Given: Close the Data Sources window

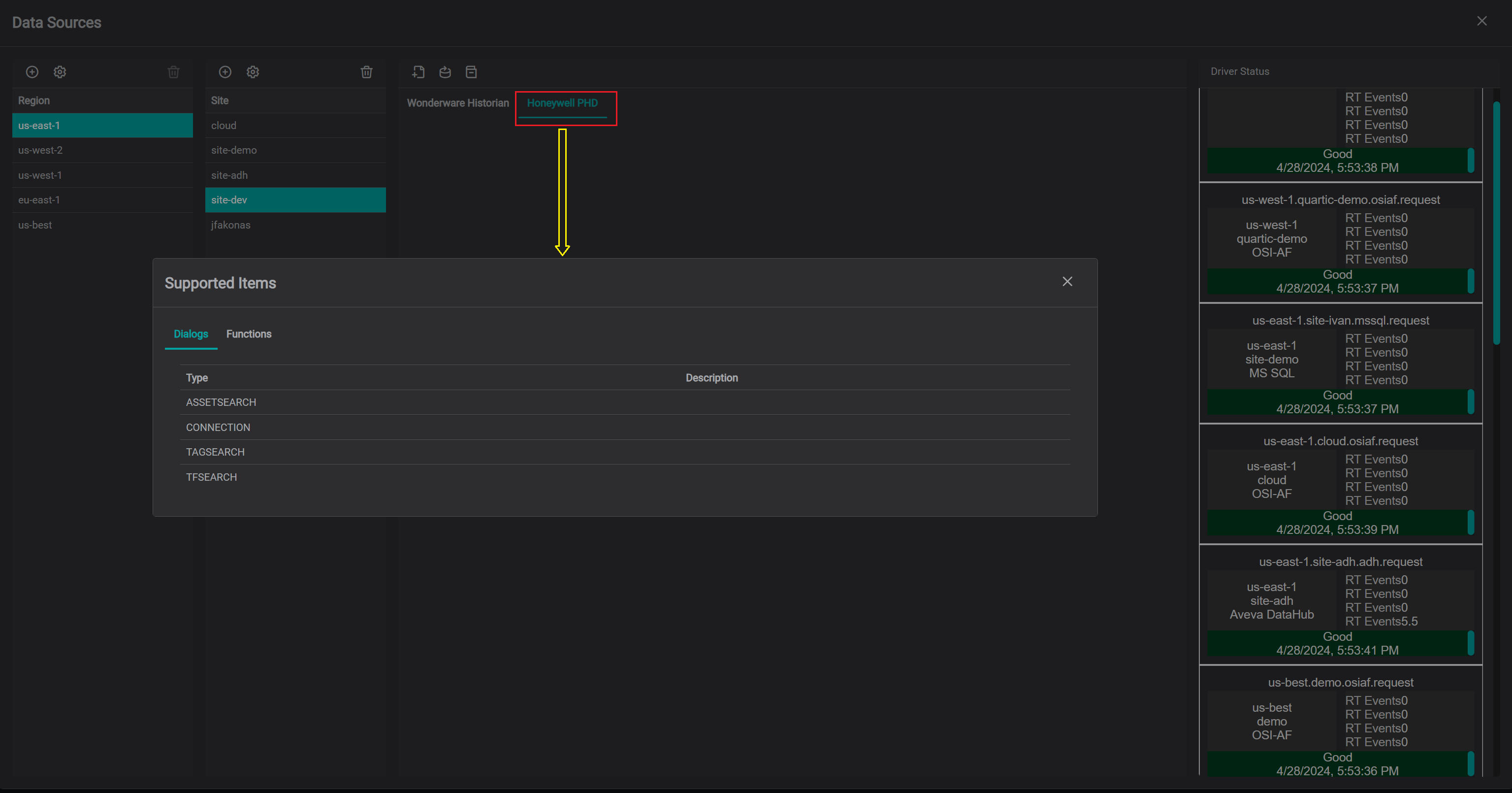Looking at the screenshot, I should (1482, 21).
